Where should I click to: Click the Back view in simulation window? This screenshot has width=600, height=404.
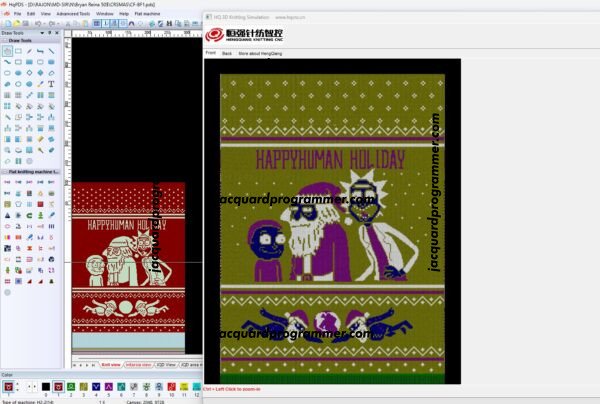(227, 52)
